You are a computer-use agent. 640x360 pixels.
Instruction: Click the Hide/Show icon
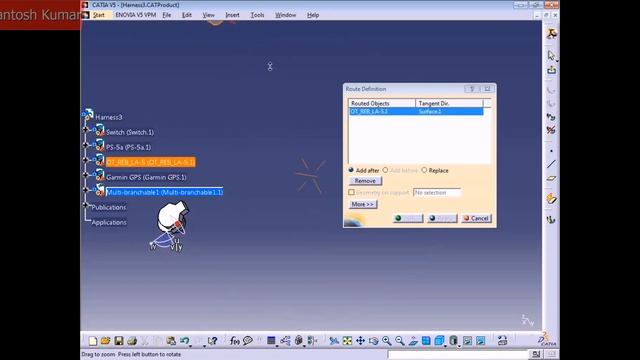[x=467, y=341]
